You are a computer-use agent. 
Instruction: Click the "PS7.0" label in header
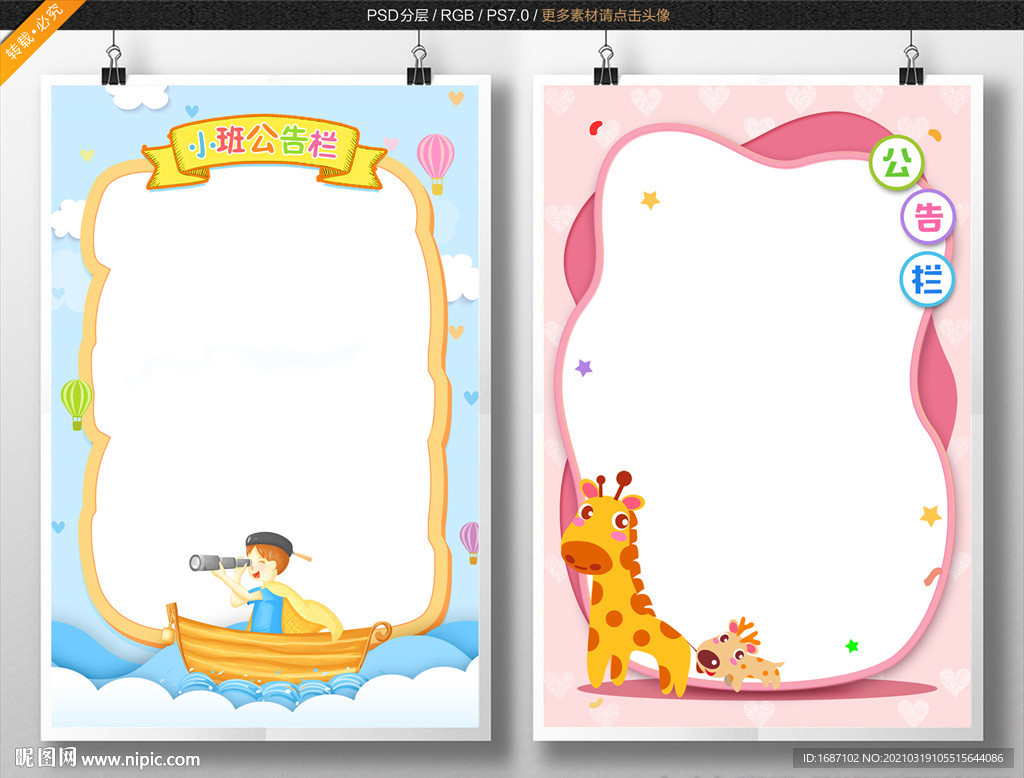[507, 15]
